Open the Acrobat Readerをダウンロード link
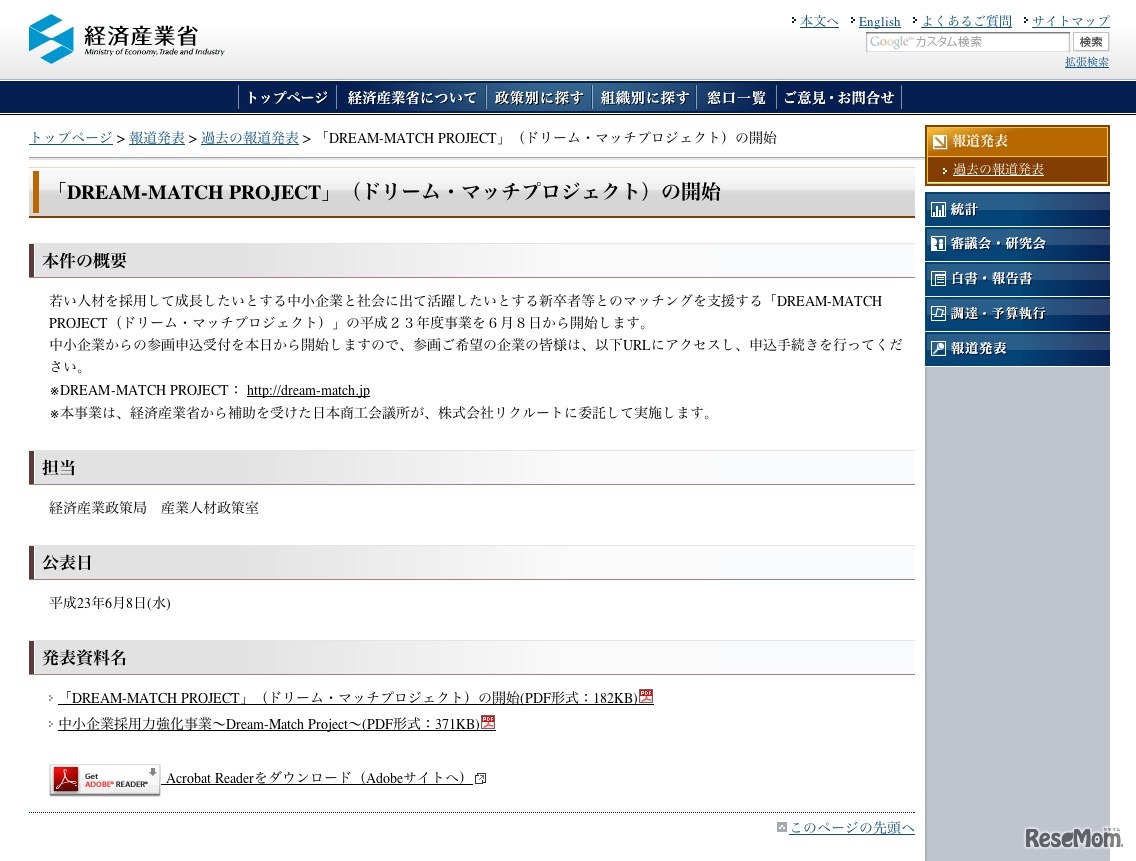This screenshot has height=861, width=1136. point(319,778)
